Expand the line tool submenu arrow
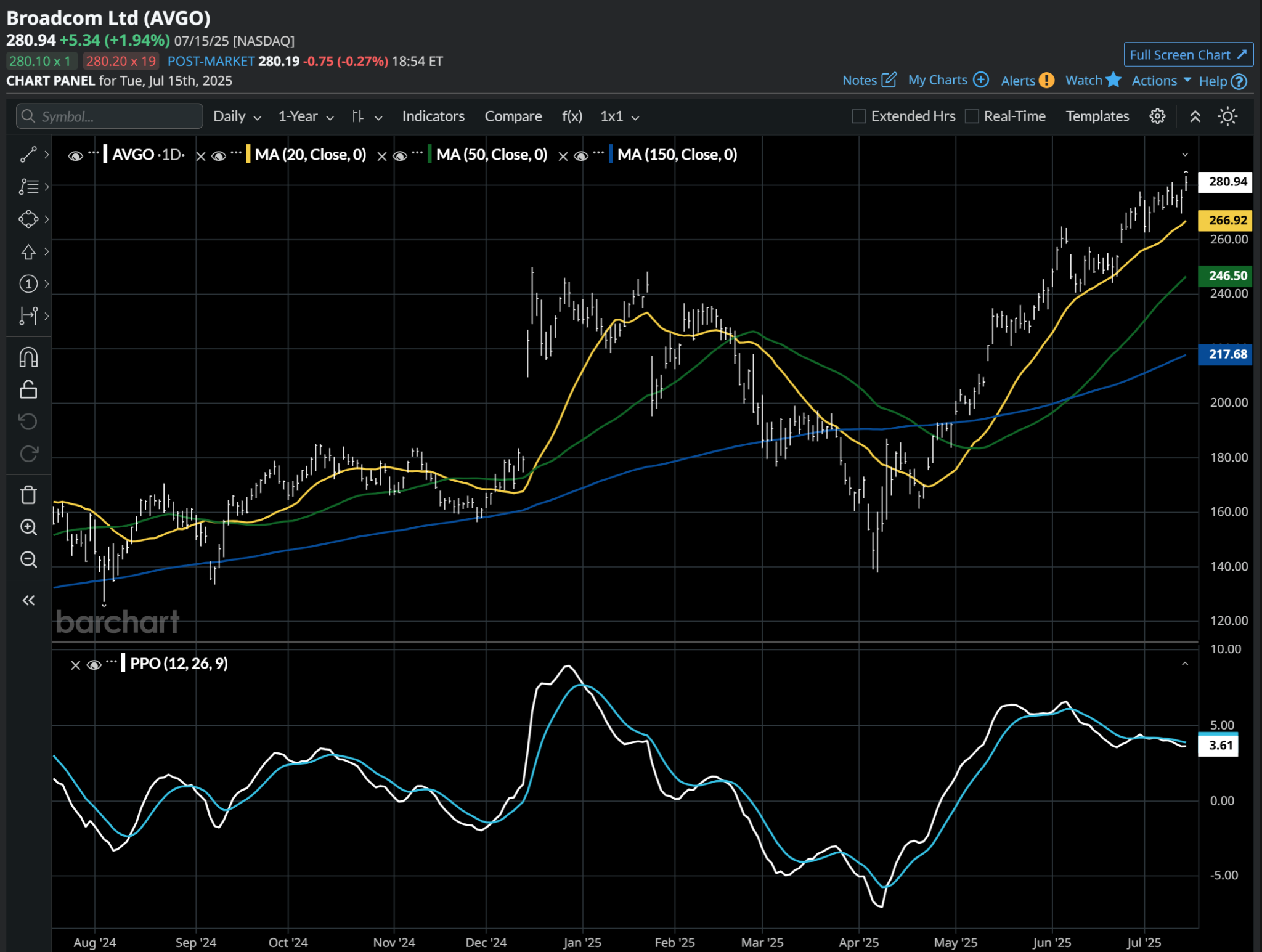The height and width of the screenshot is (952, 1262). (46, 154)
